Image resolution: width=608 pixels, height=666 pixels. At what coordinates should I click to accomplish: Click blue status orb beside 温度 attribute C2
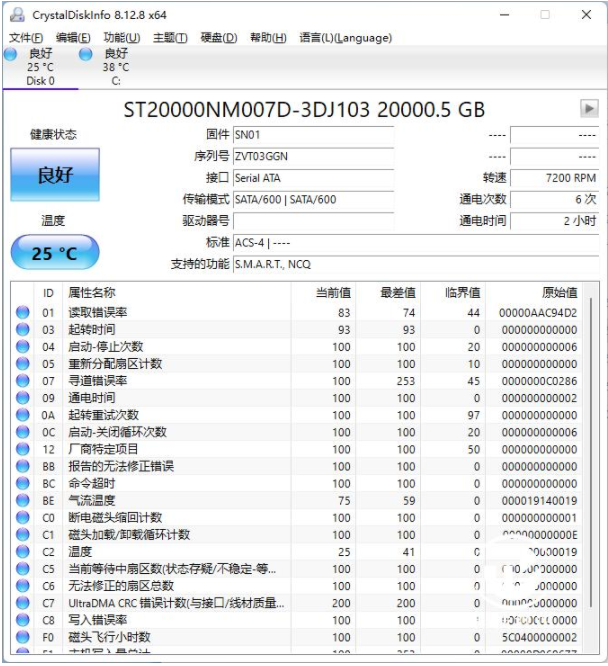pyautogui.click(x=22, y=552)
